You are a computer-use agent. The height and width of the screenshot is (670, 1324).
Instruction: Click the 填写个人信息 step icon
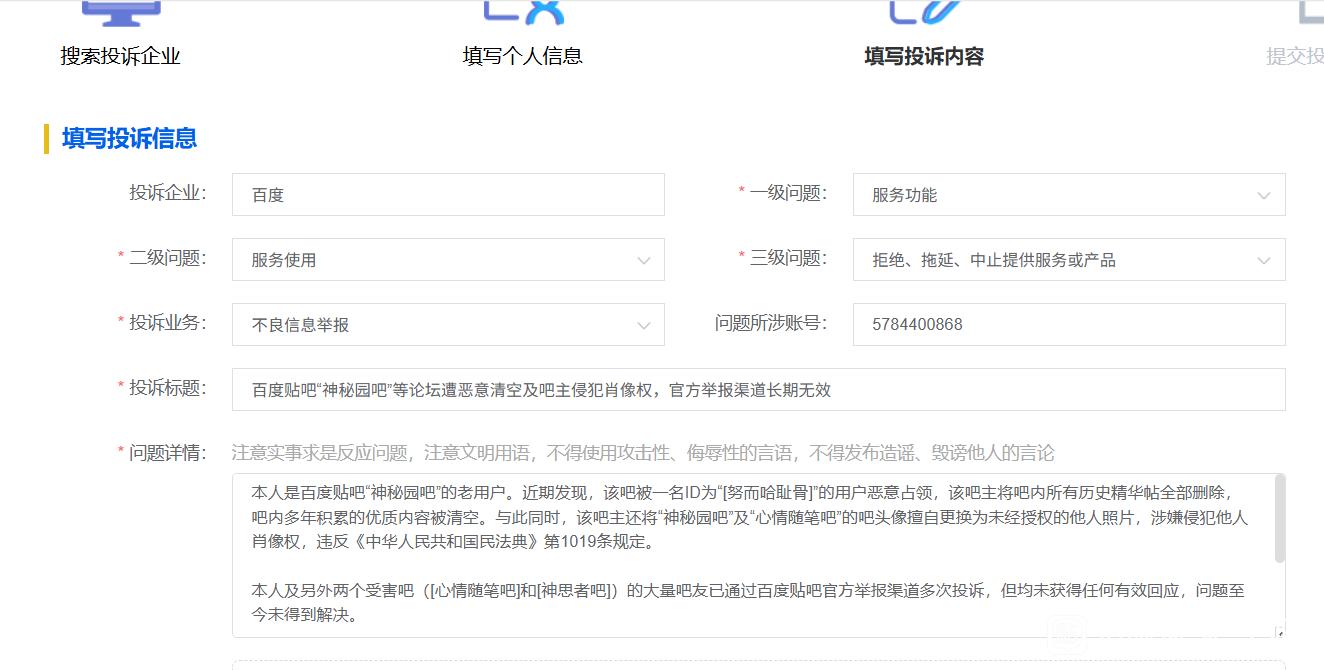point(523,12)
